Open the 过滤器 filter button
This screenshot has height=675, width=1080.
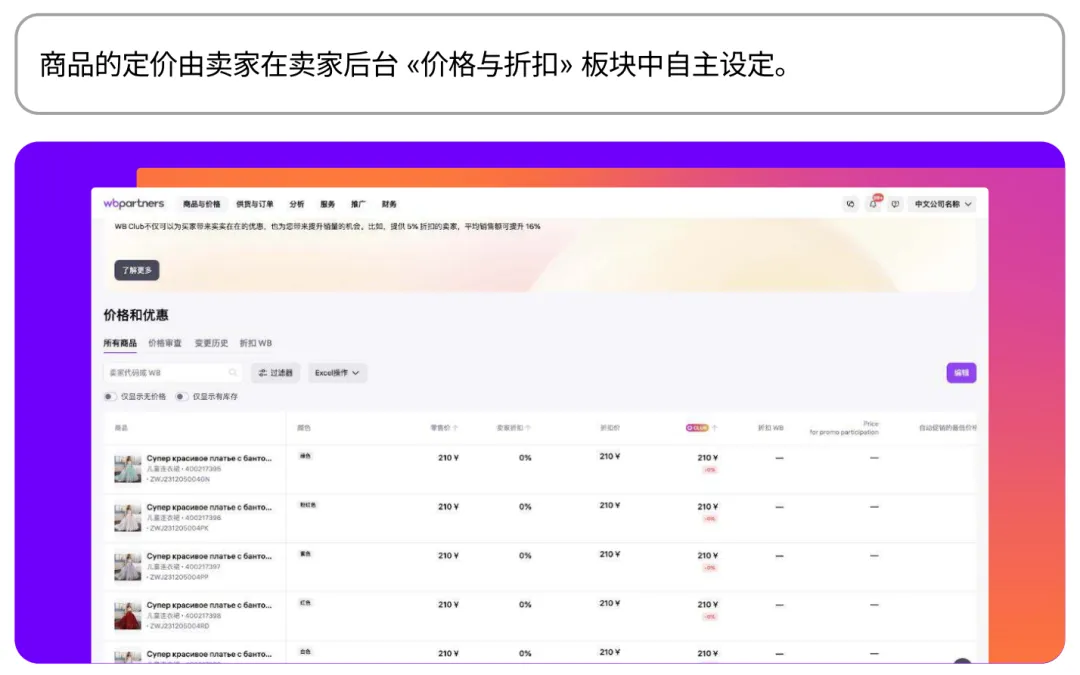[x=275, y=373]
